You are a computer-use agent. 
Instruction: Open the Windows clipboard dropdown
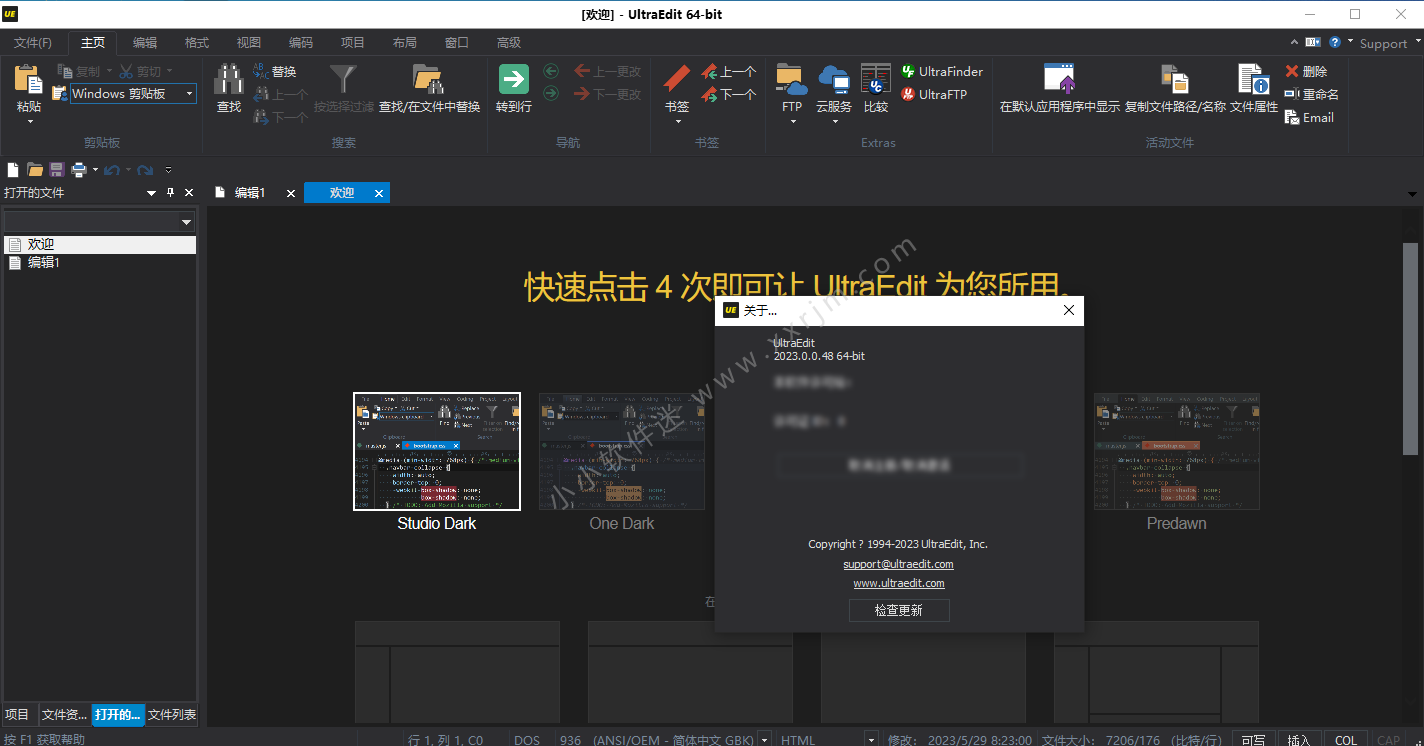coord(189,94)
